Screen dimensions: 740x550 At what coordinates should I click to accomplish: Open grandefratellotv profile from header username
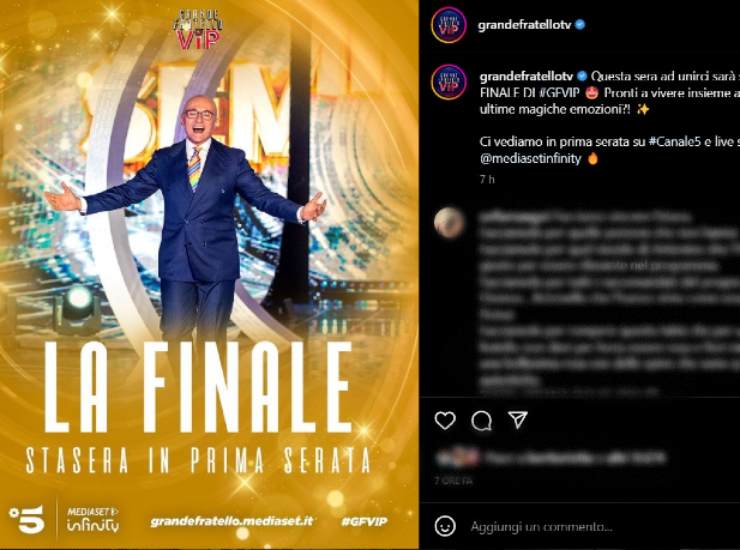click(525, 25)
